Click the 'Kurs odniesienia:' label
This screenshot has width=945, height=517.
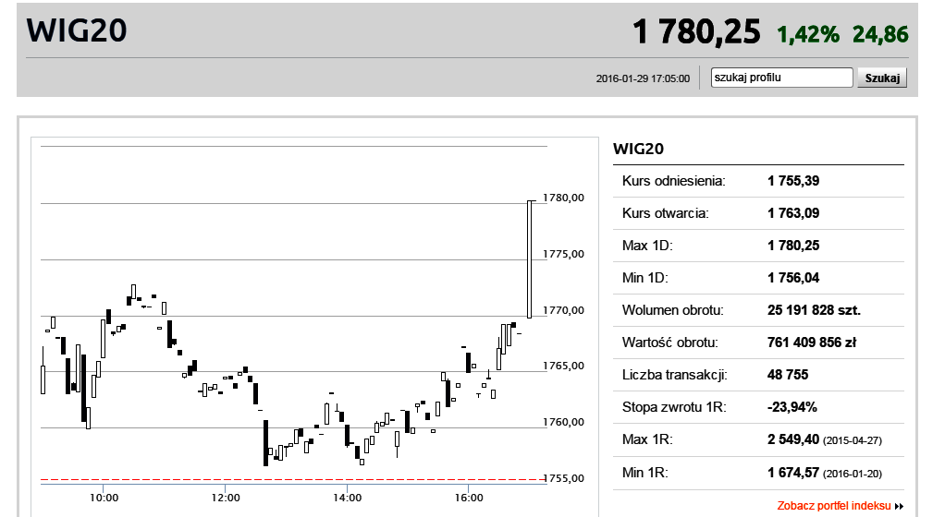click(674, 181)
